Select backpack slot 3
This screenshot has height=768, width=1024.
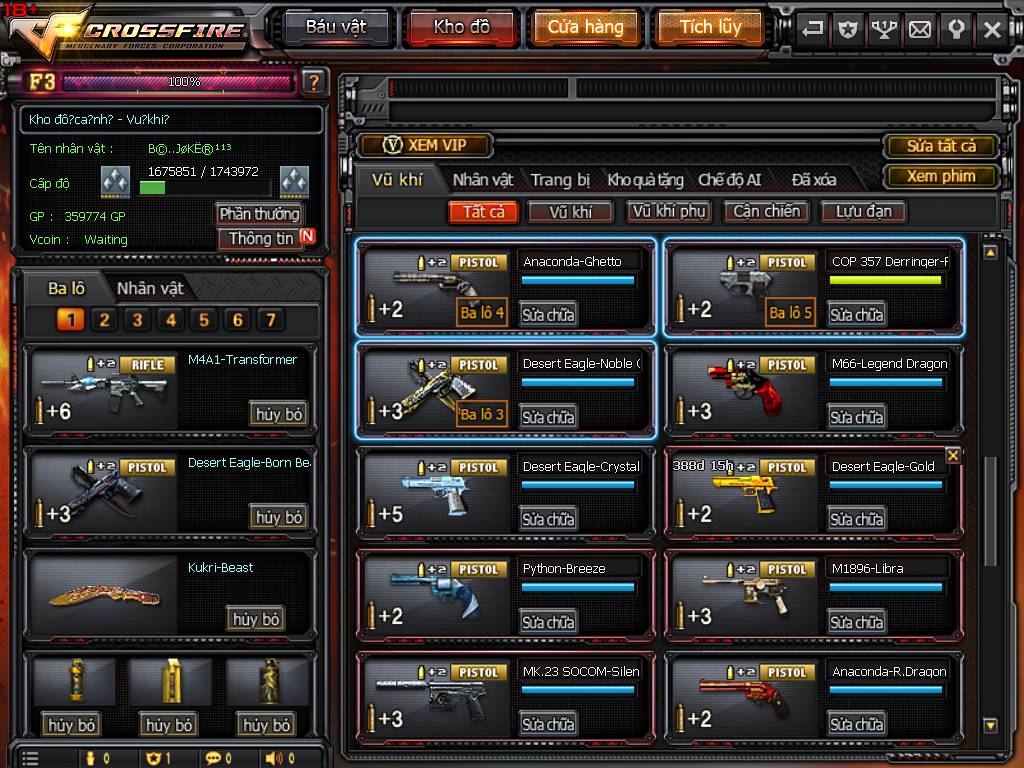[x=138, y=319]
